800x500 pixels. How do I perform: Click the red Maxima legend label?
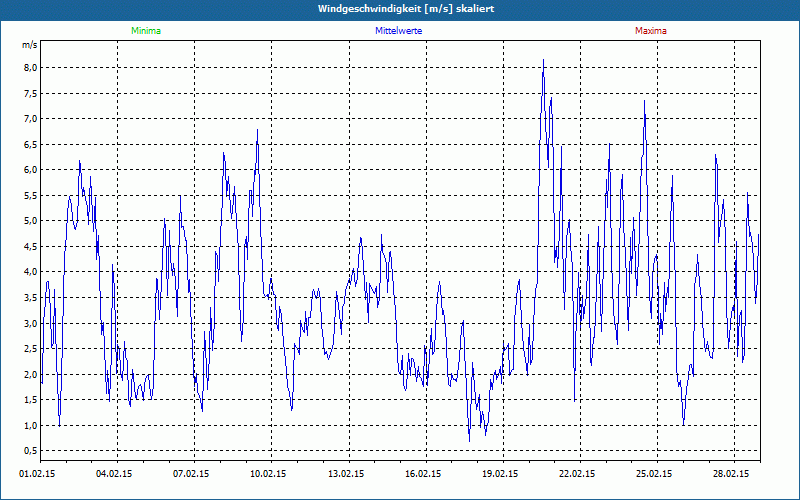pyautogui.click(x=651, y=31)
